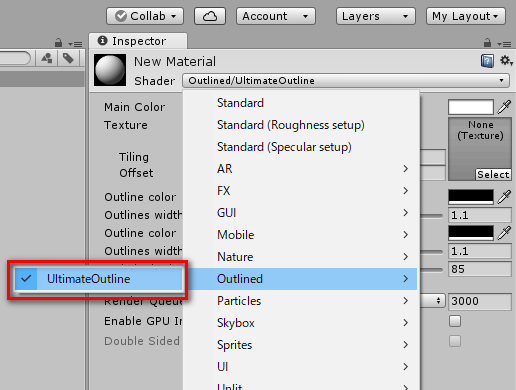Open the material help reference icon
Viewport: 516px width, 390px height.
coord(487,61)
